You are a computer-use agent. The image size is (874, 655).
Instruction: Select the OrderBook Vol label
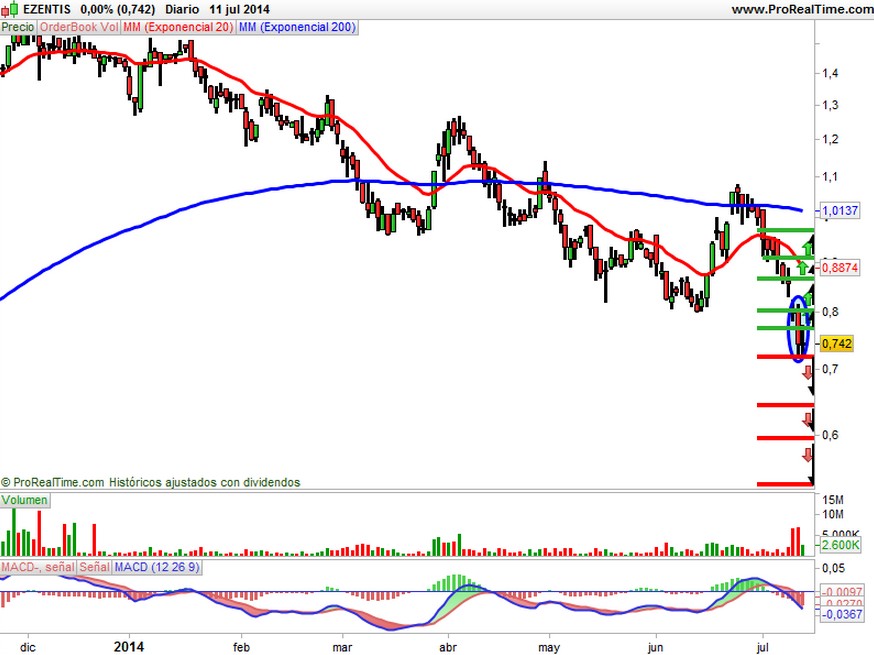79,27
